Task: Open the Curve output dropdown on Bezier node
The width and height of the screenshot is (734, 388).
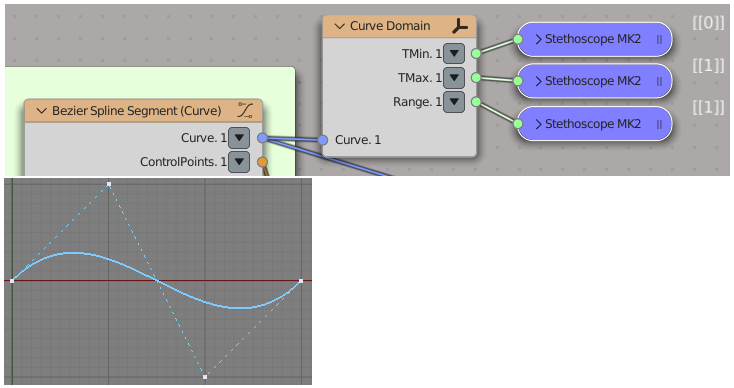Action: point(239,138)
